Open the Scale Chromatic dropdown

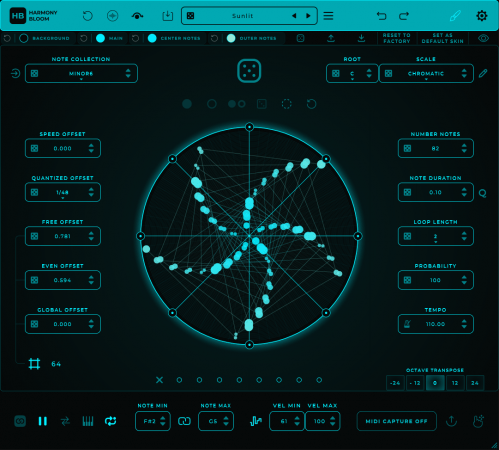point(426,73)
